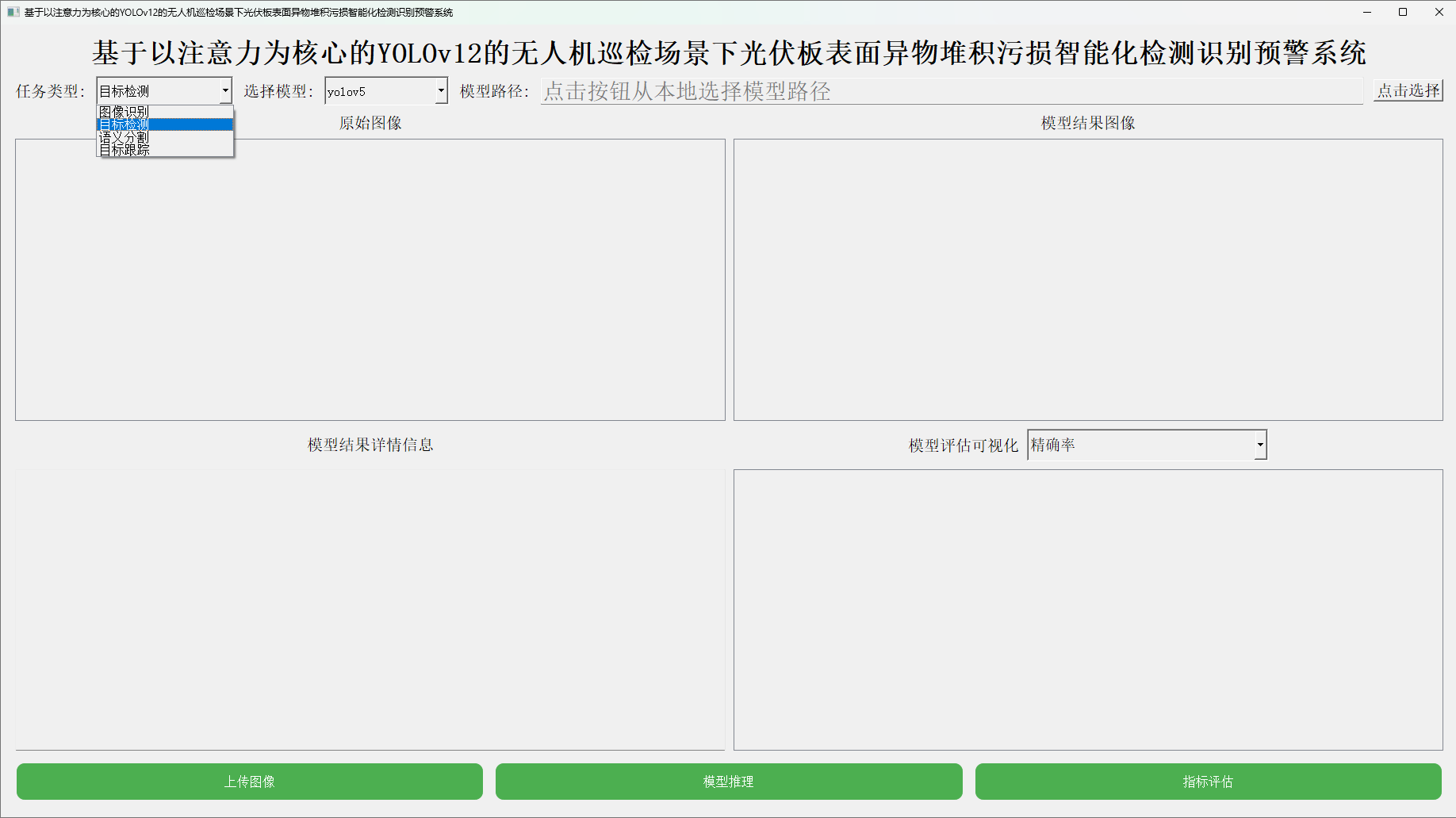This screenshot has width=1456, height=818.
Task: Run inference with 模型推理 button
Action: 729,782
